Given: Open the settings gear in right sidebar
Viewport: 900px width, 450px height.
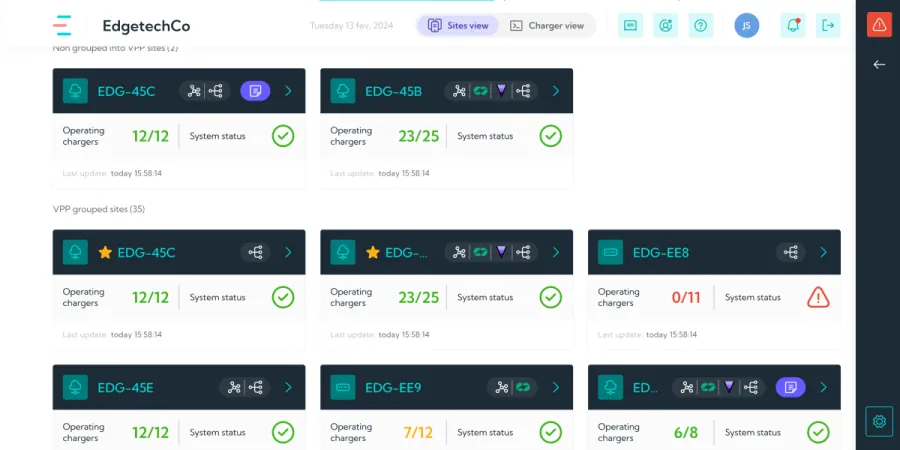Looking at the screenshot, I should (x=879, y=421).
